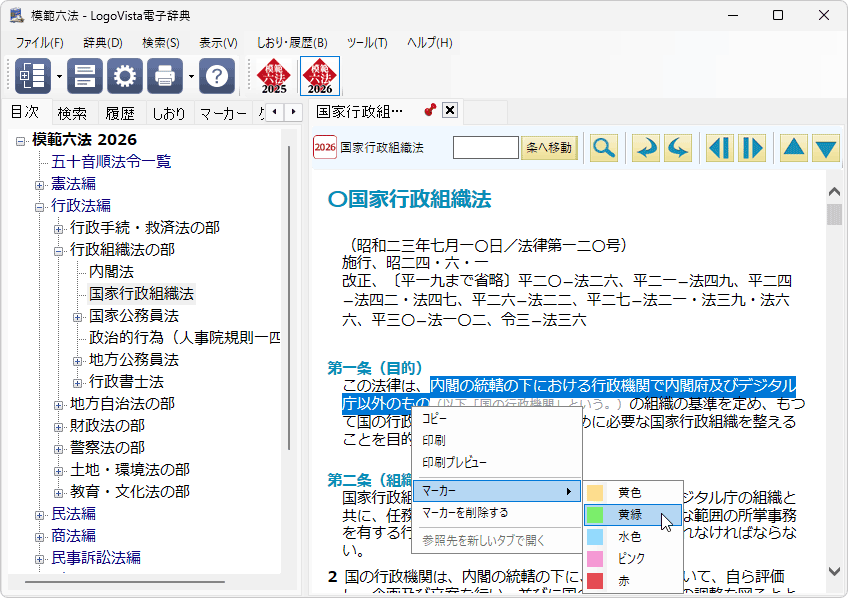Pin the 国家行政組織法 tab
848x598 pixels.
tap(430, 111)
